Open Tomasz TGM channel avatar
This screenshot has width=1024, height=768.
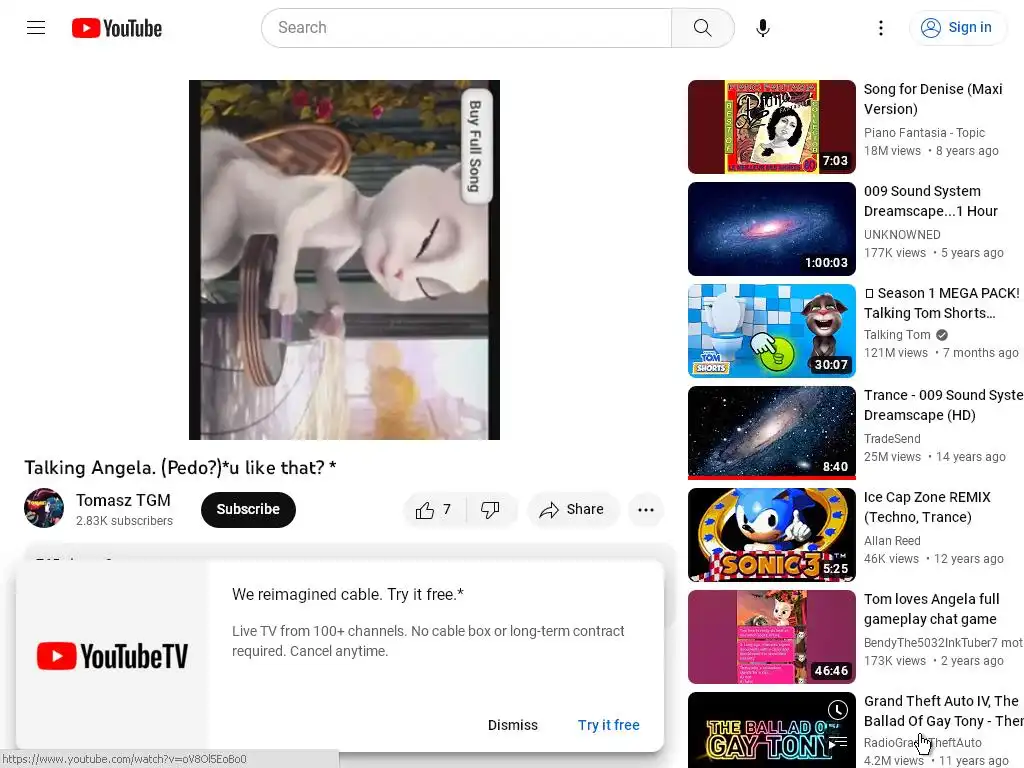point(44,508)
